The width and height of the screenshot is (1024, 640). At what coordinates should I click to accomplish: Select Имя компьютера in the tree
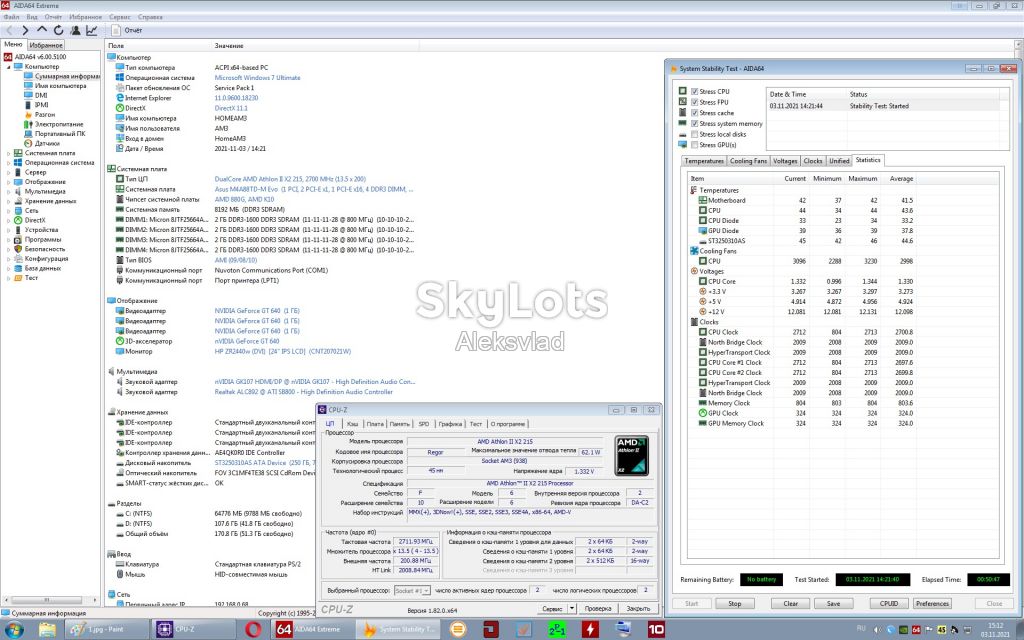[x=60, y=86]
